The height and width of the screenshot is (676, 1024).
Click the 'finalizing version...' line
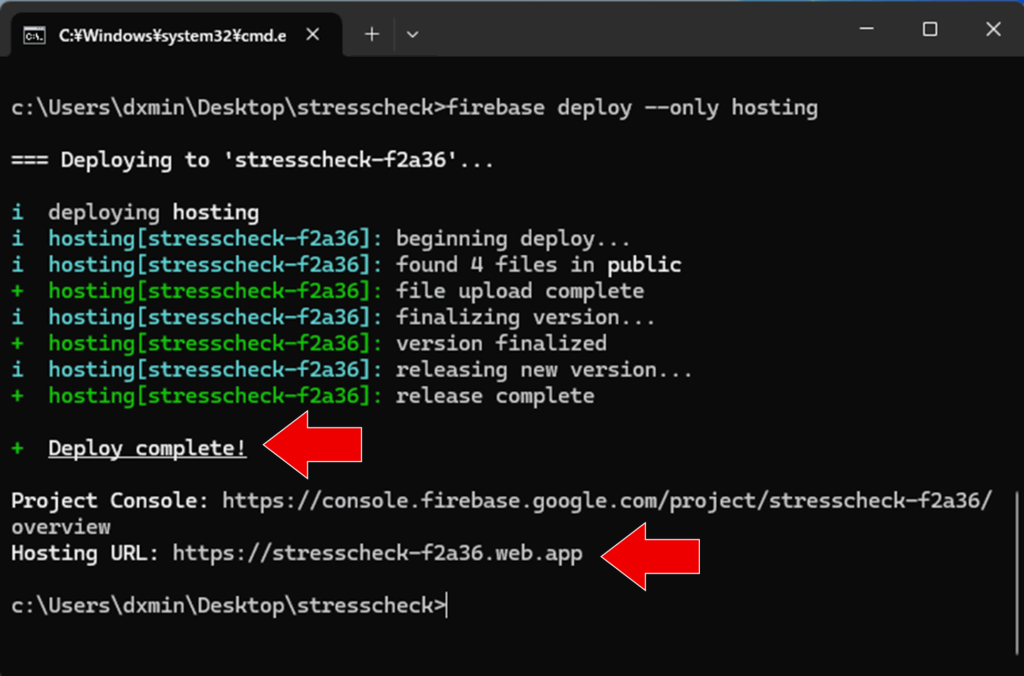[333, 317]
